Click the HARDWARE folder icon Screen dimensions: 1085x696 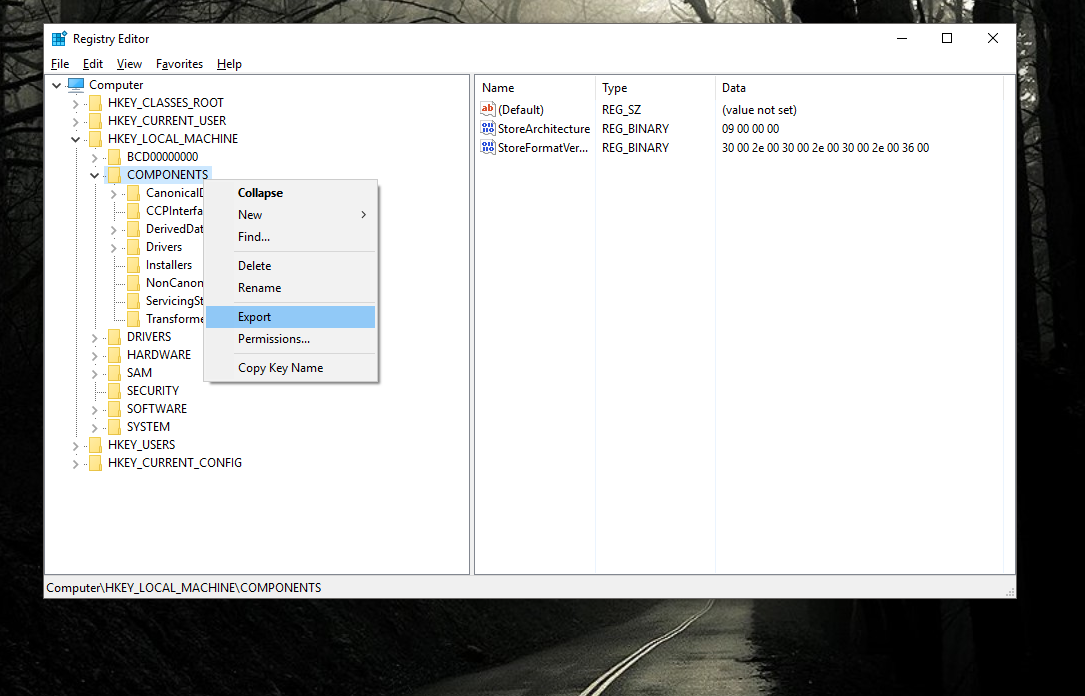pos(115,355)
